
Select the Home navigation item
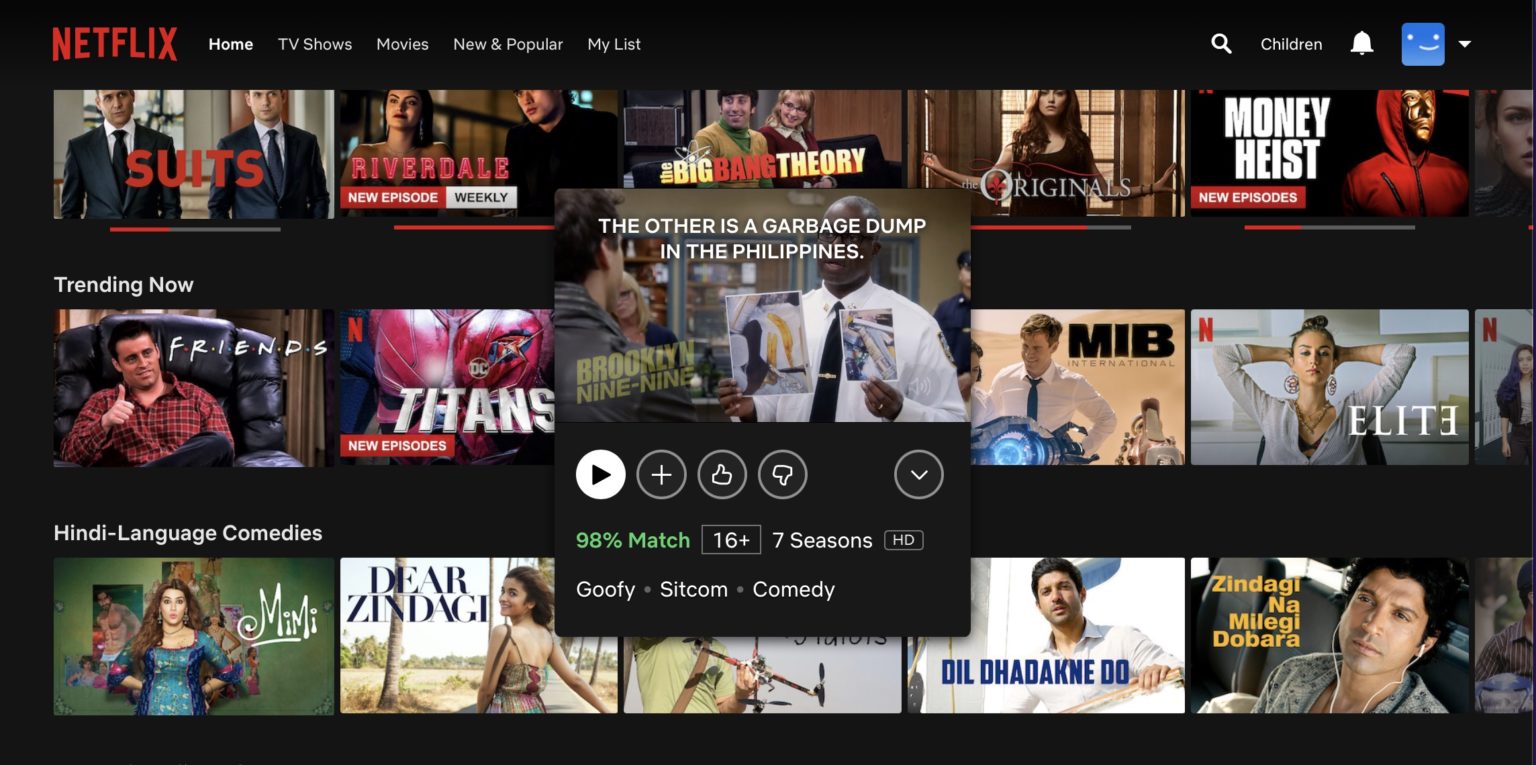coord(230,44)
